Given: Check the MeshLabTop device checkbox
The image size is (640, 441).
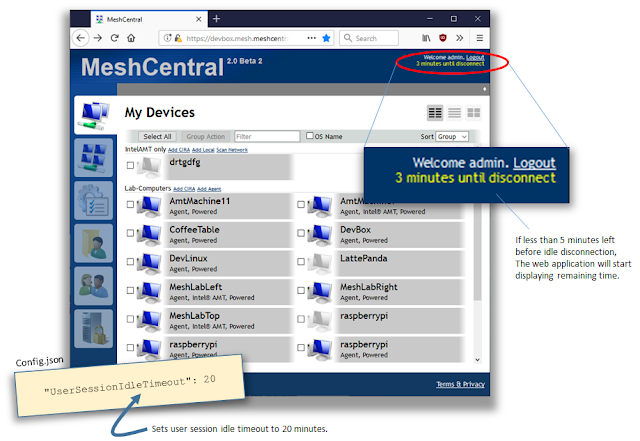Looking at the screenshot, I should point(130,319).
